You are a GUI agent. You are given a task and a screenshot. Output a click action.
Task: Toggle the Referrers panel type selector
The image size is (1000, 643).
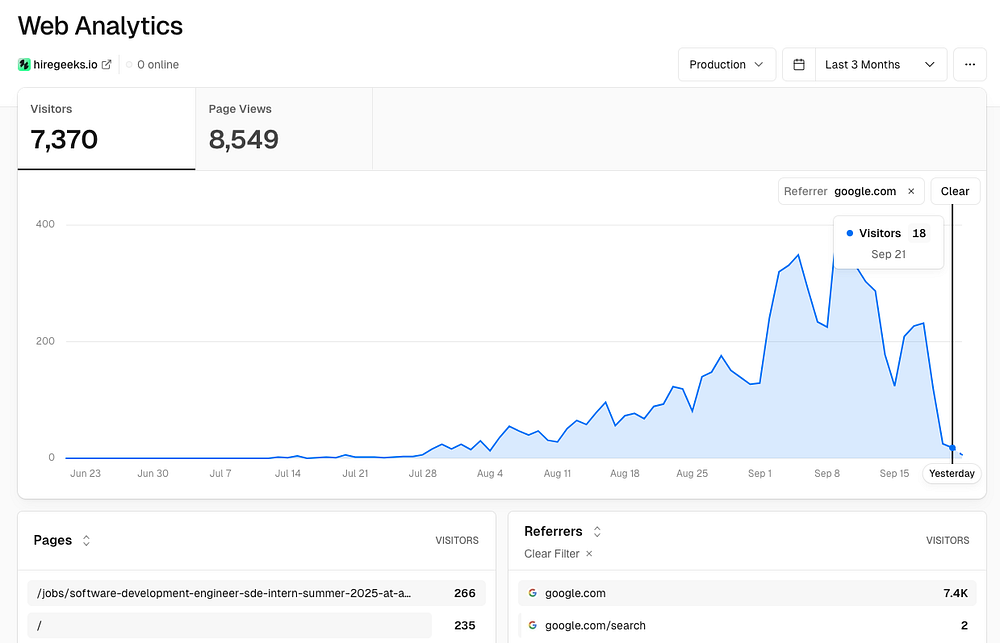[597, 531]
